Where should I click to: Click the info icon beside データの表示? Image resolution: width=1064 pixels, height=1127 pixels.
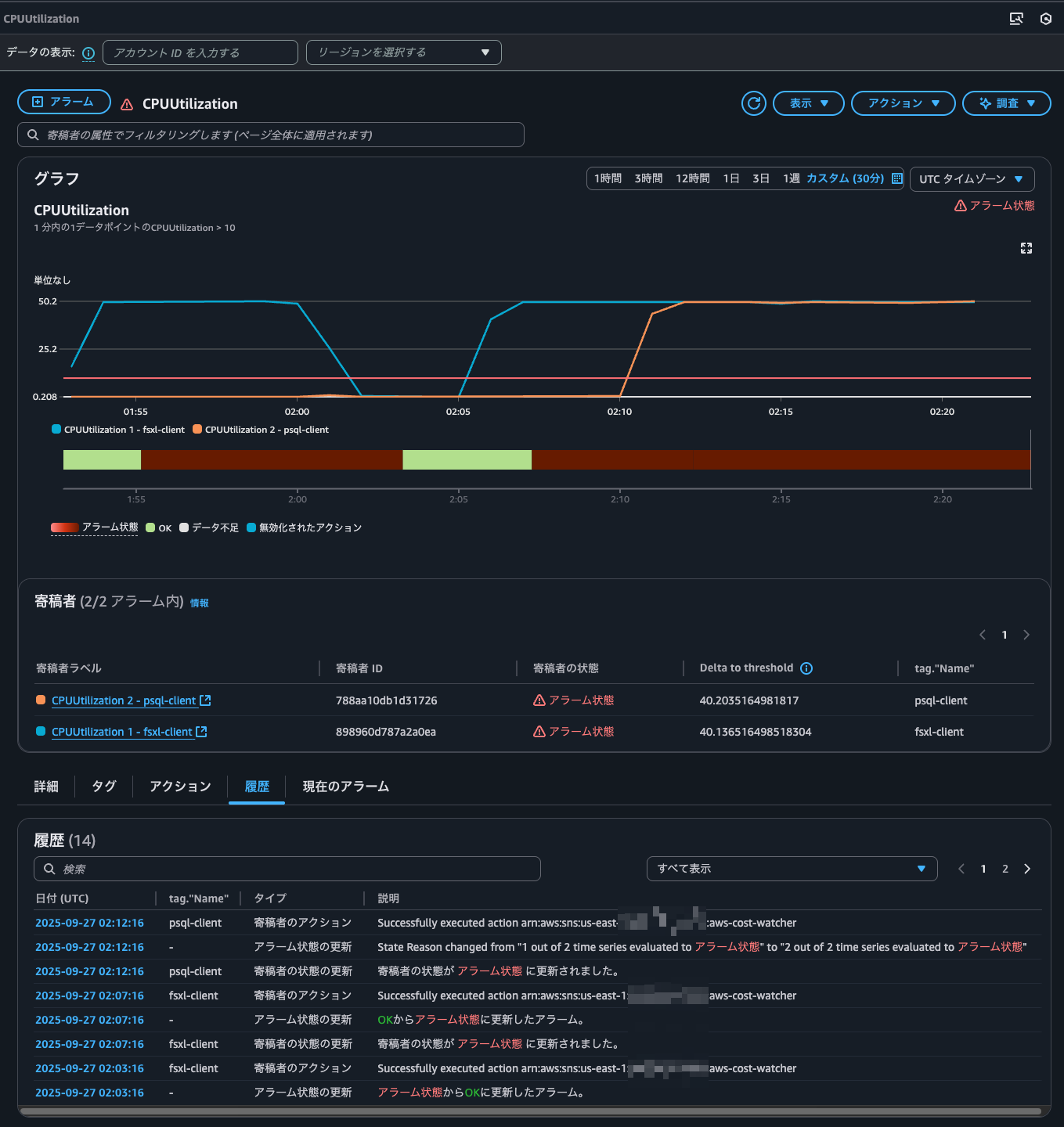[x=88, y=53]
